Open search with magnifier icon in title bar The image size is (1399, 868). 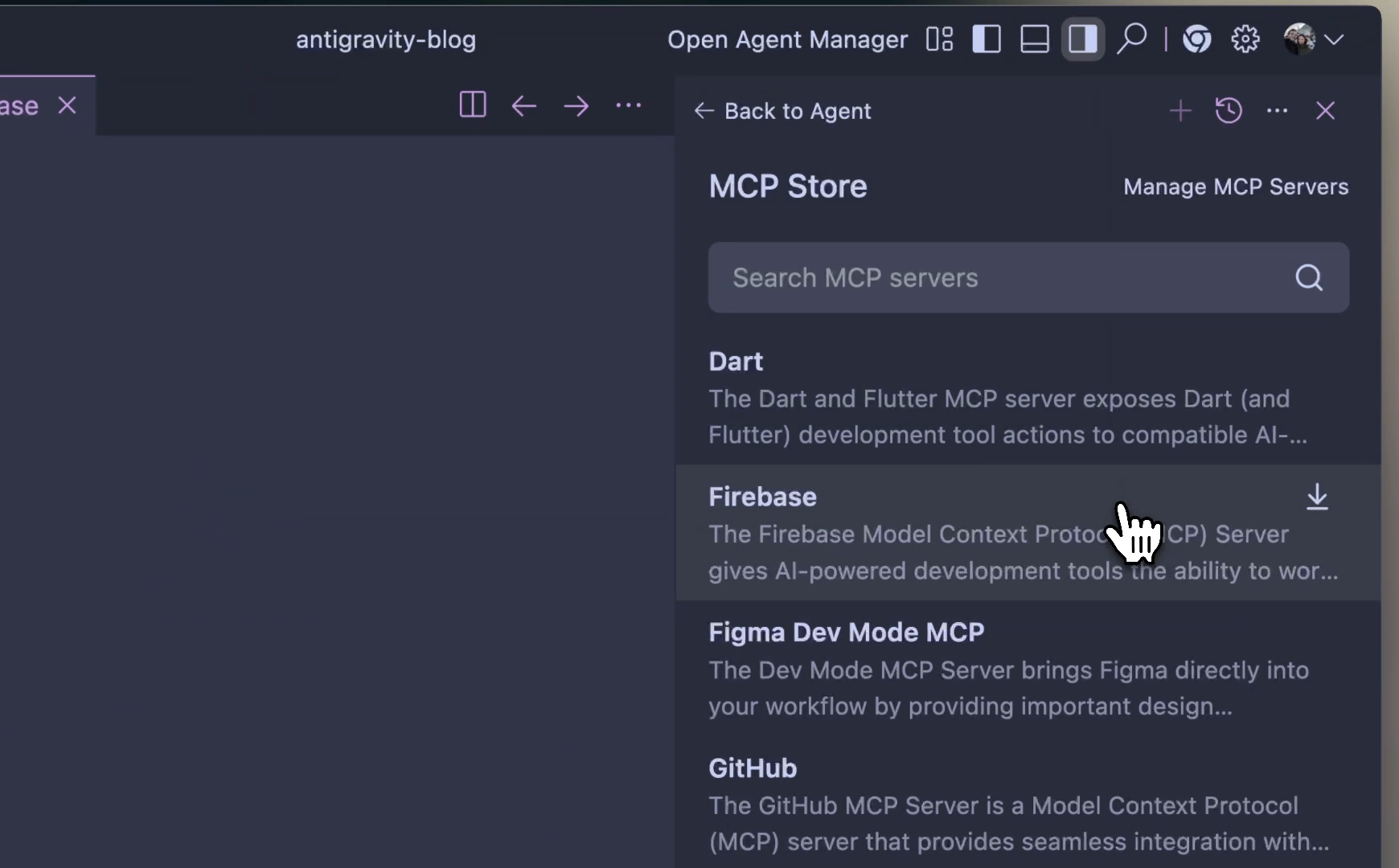tap(1132, 39)
